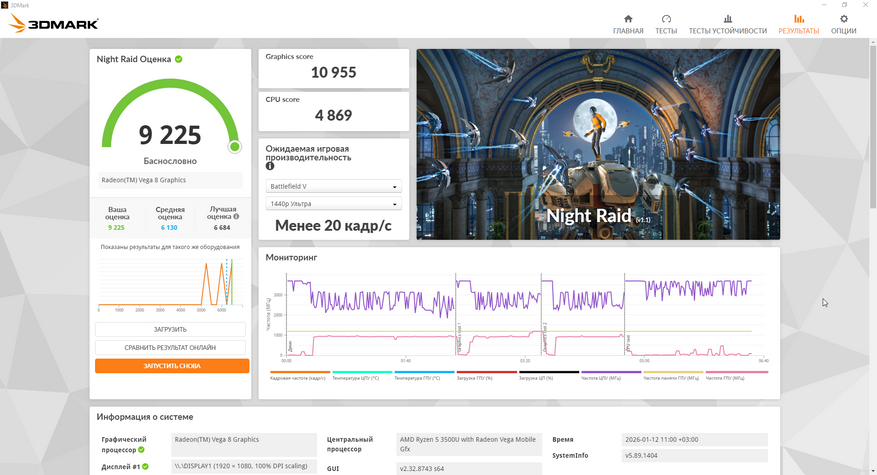
Task: Click the info icon next to Лучшая оценка
Action: (236, 217)
